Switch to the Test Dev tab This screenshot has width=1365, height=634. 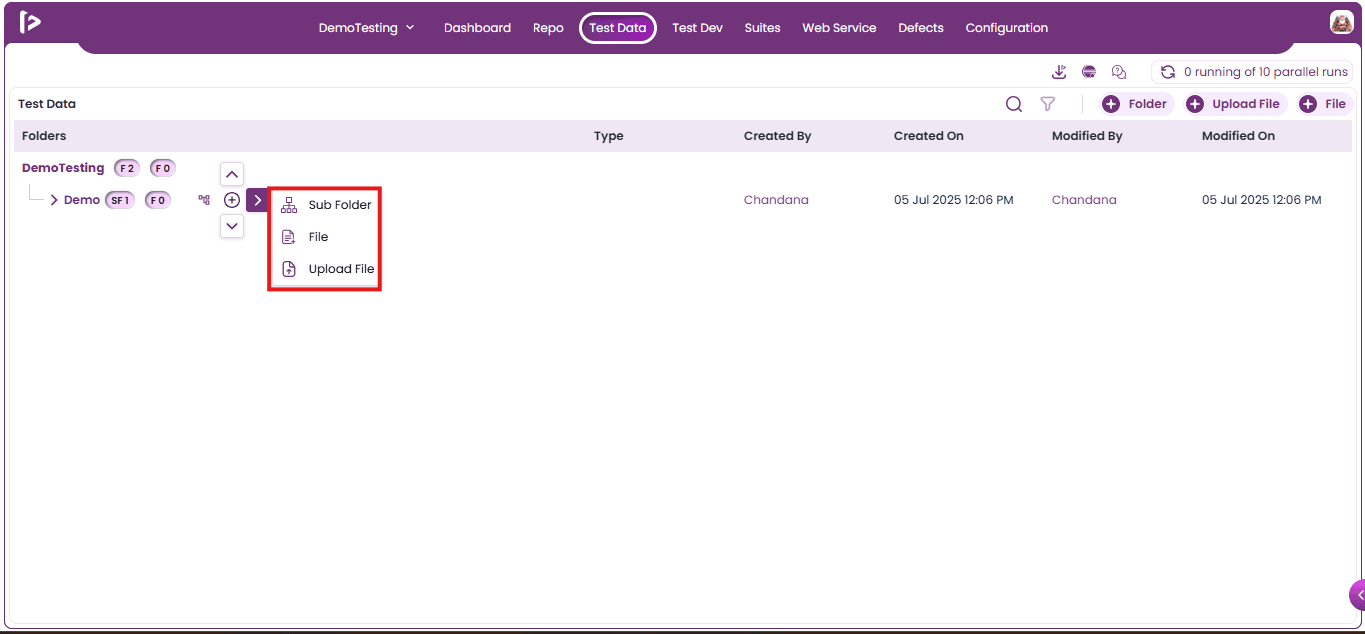(x=697, y=28)
